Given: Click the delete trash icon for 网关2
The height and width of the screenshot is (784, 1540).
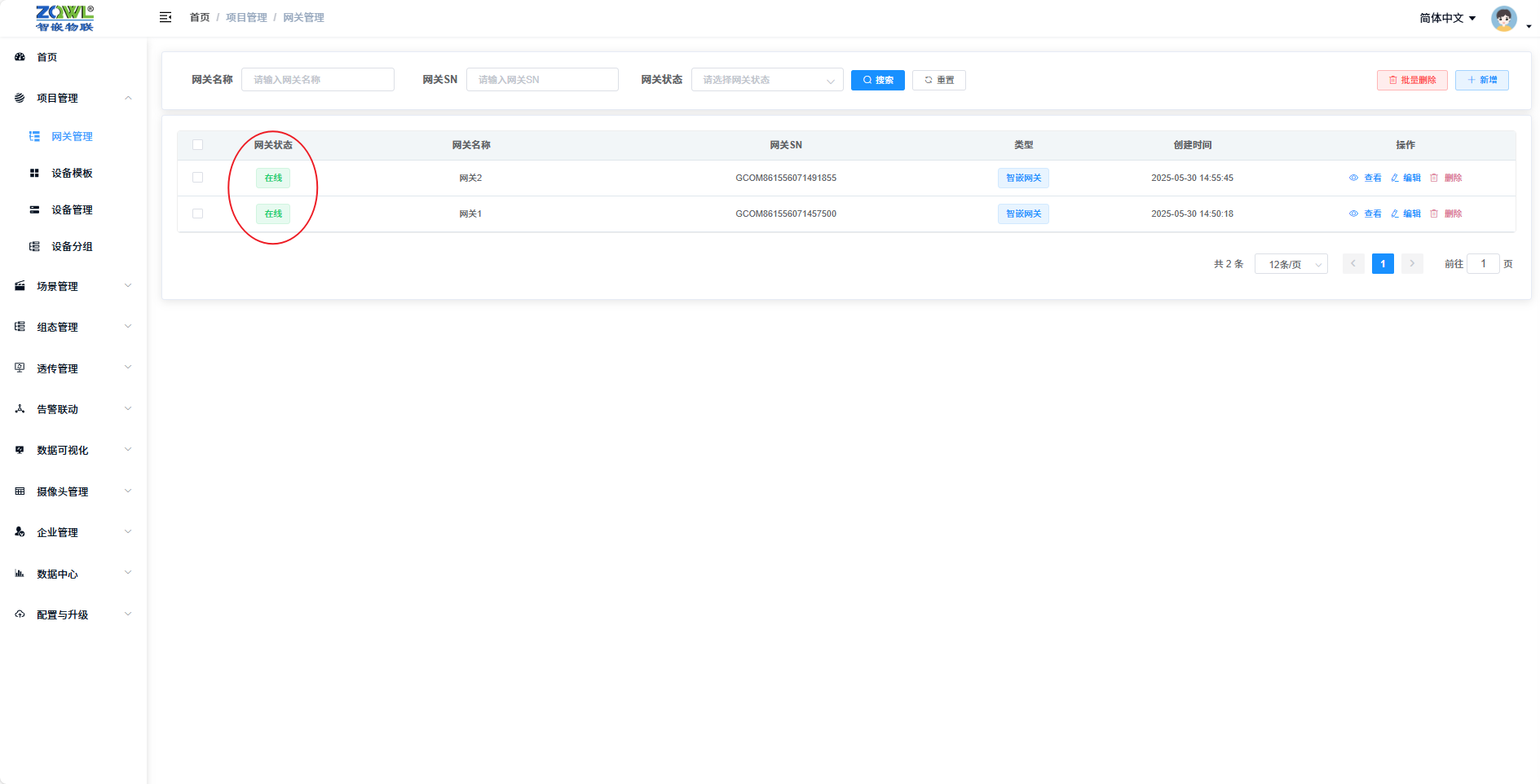Looking at the screenshot, I should pyautogui.click(x=1434, y=178).
